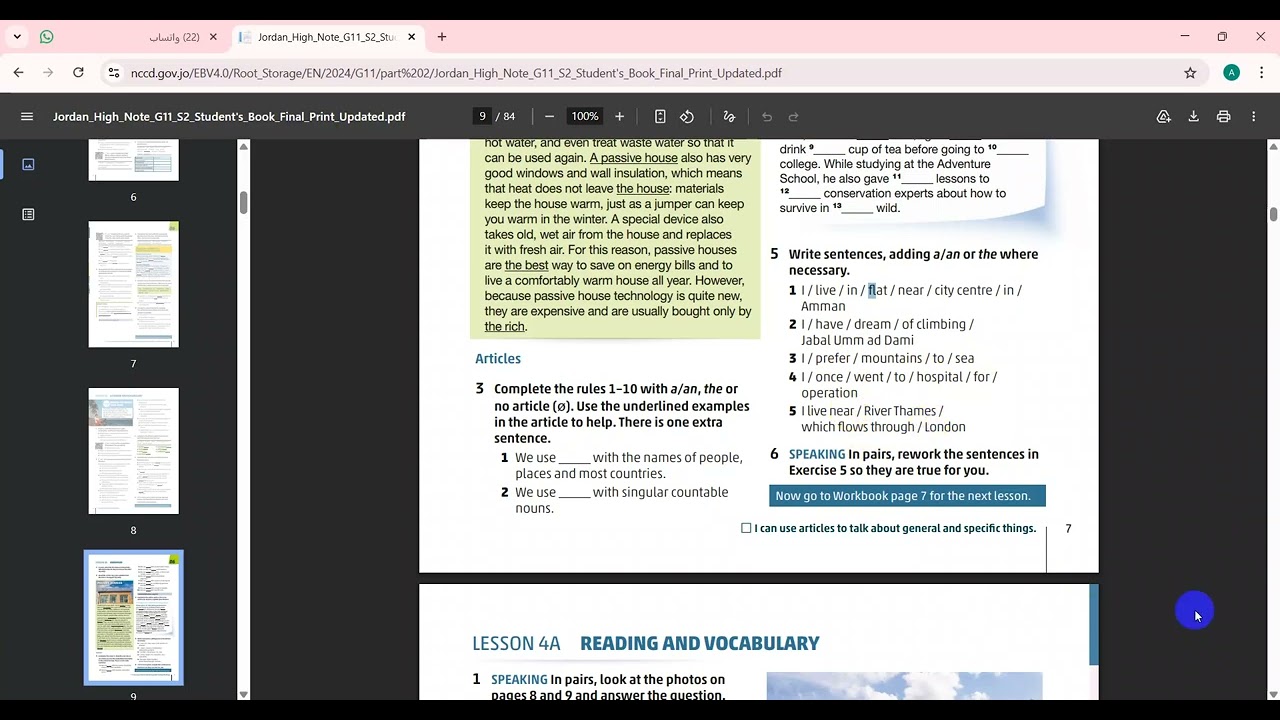Click the thumbnail panel scrollbar thumb
The width and height of the screenshot is (1280, 720).
(x=243, y=201)
